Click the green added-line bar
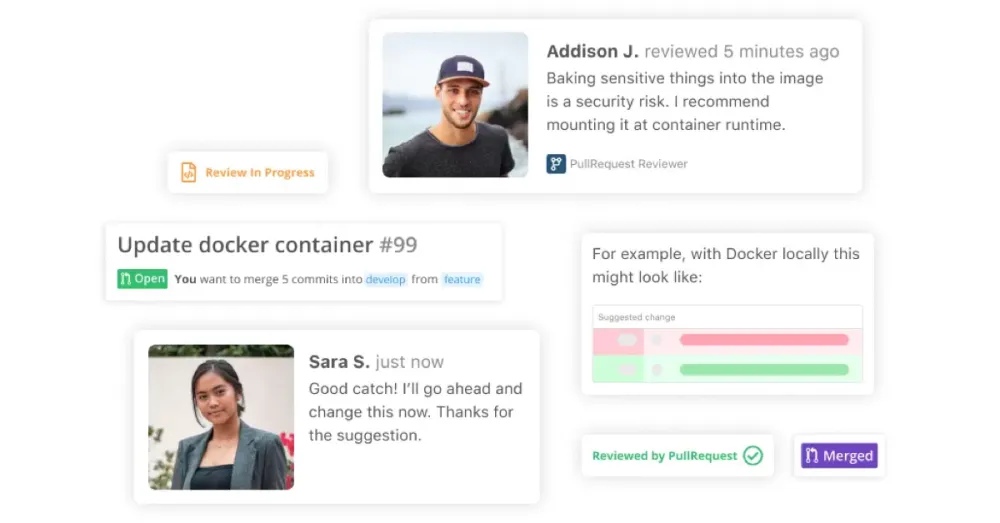This screenshot has width=1000, height=523. click(x=763, y=369)
